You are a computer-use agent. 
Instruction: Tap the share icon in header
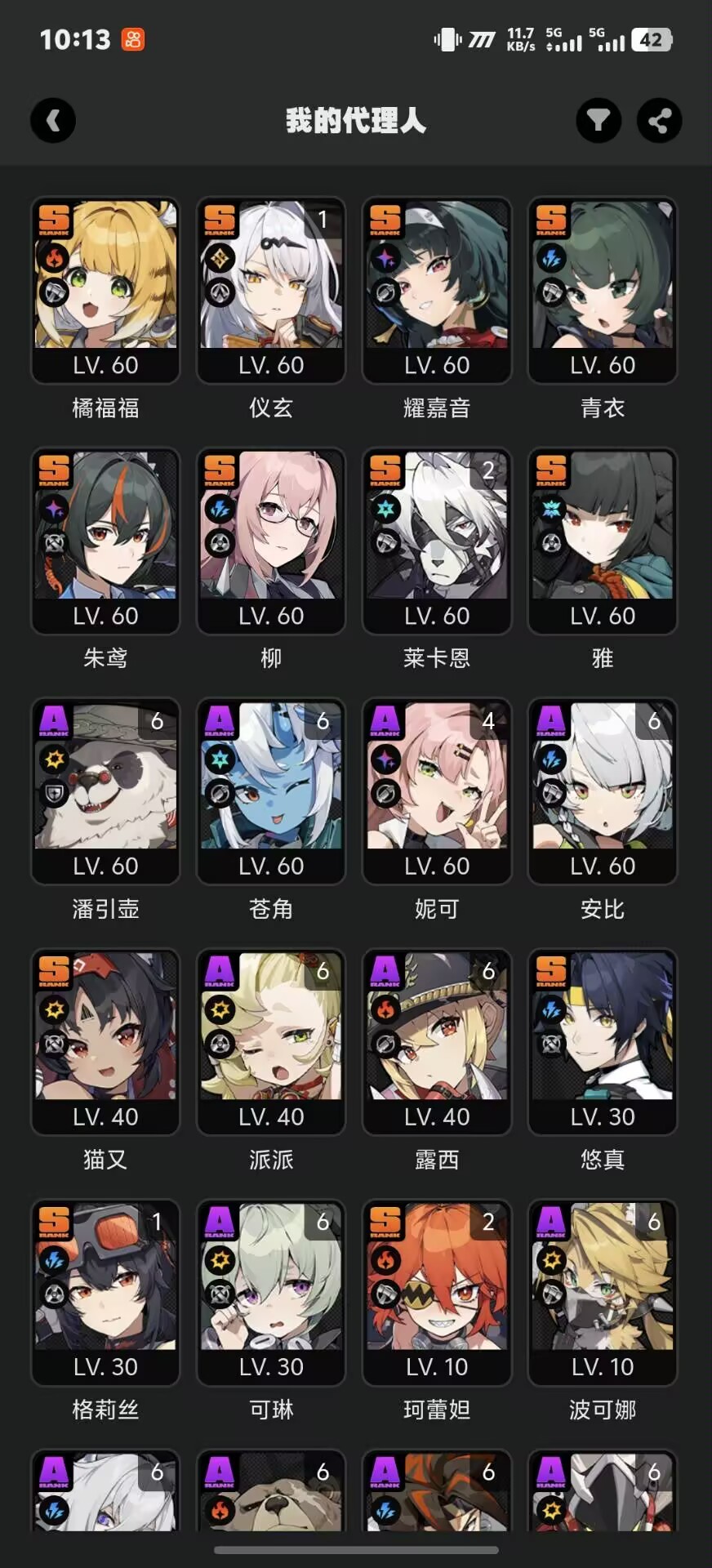click(x=659, y=121)
